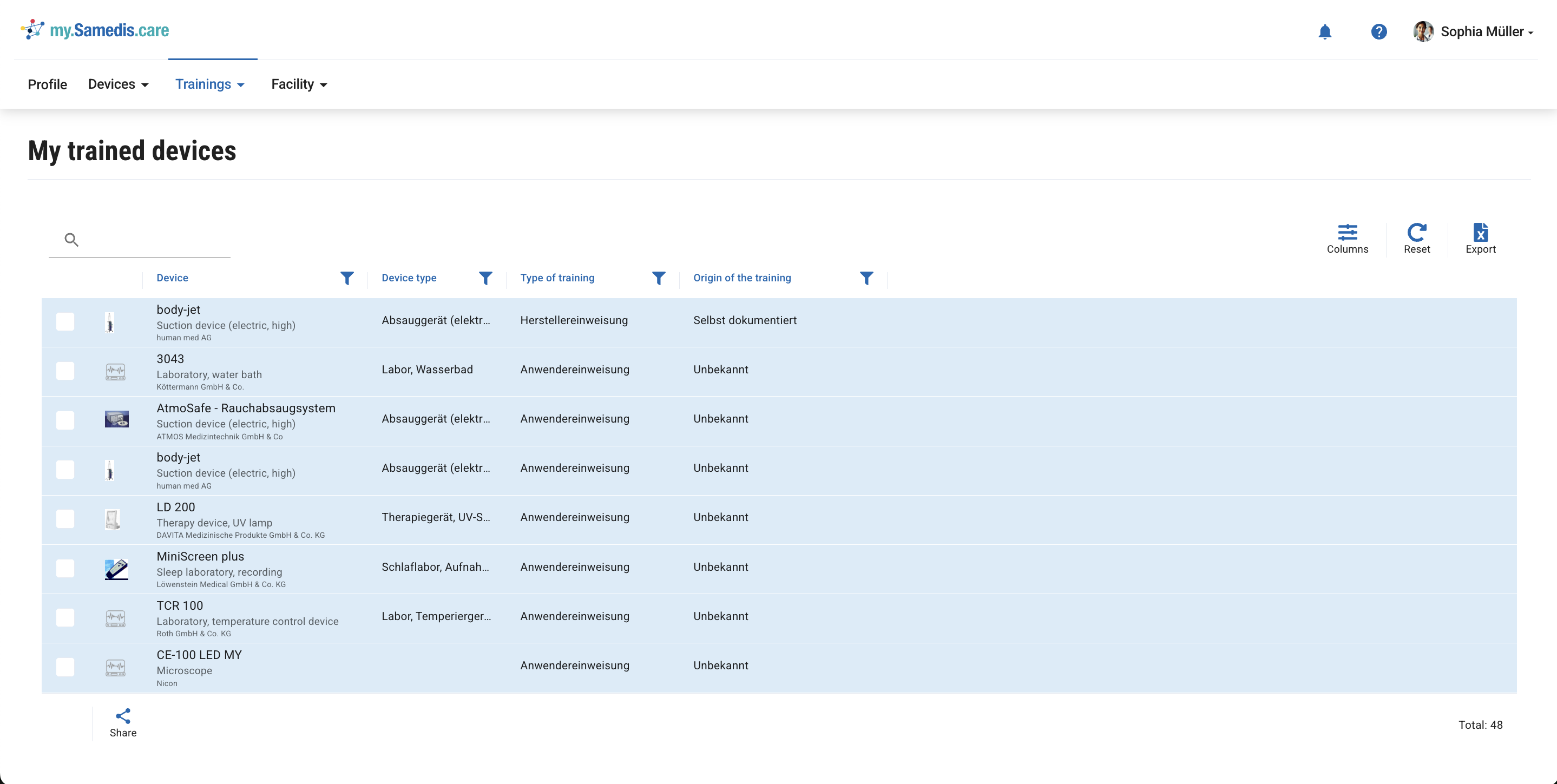
Task: Click the help question mark icon
Action: click(1378, 31)
